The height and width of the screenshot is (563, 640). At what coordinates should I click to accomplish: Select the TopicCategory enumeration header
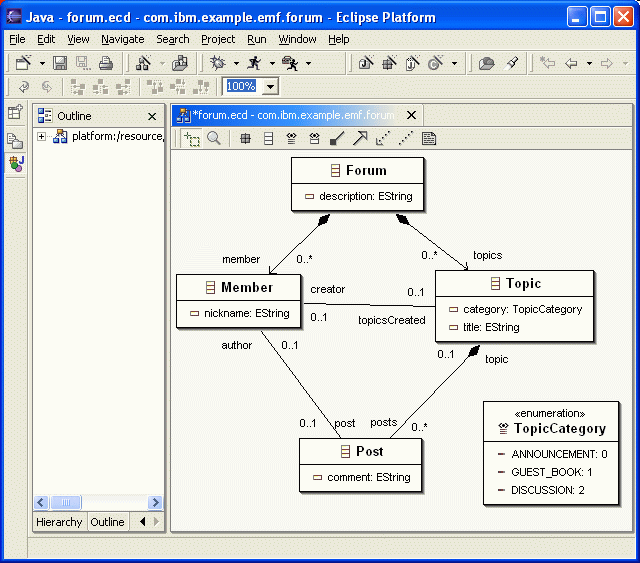[x=551, y=422]
